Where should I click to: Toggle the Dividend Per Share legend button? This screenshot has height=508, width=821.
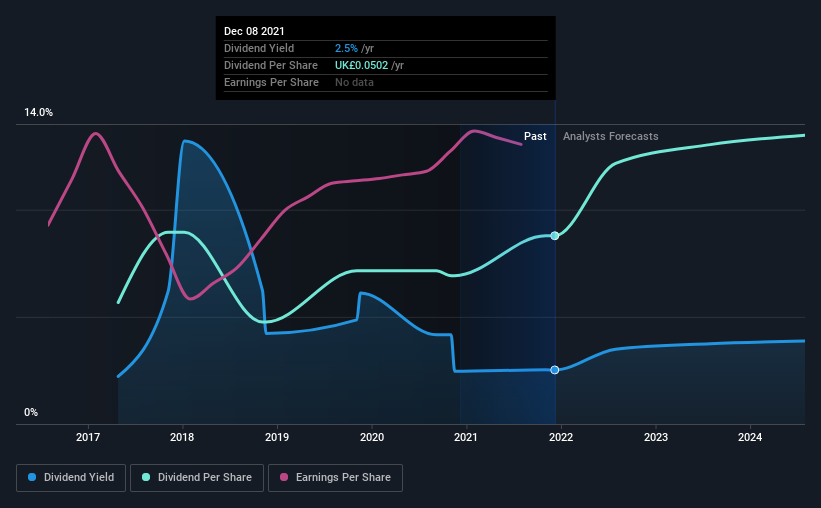coord(197,478)
